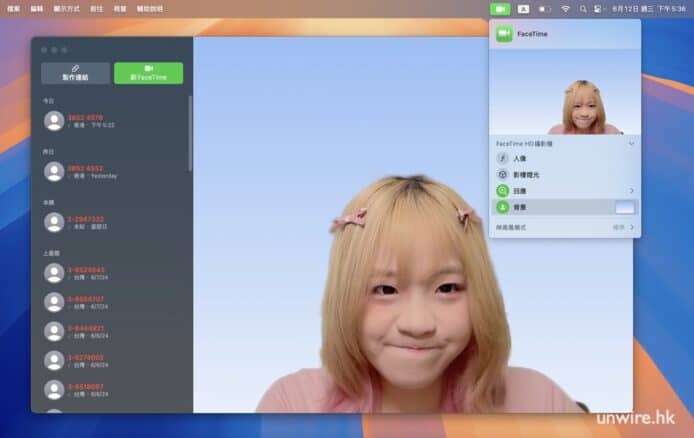Click the FaceTime app icon in popup header

tap(503, 34)
